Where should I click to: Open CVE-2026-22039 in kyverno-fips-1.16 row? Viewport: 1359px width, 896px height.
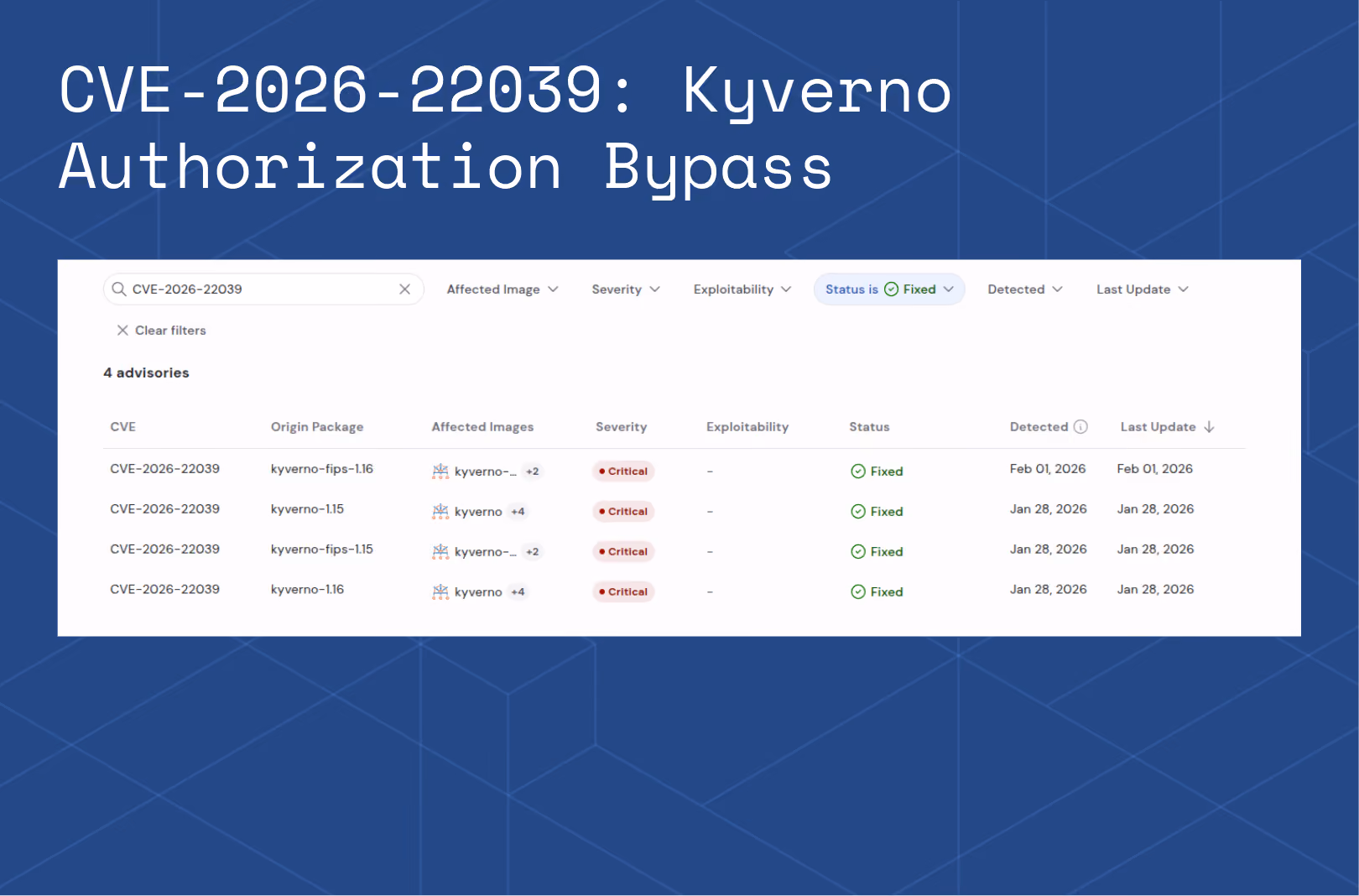pos(165,469)
